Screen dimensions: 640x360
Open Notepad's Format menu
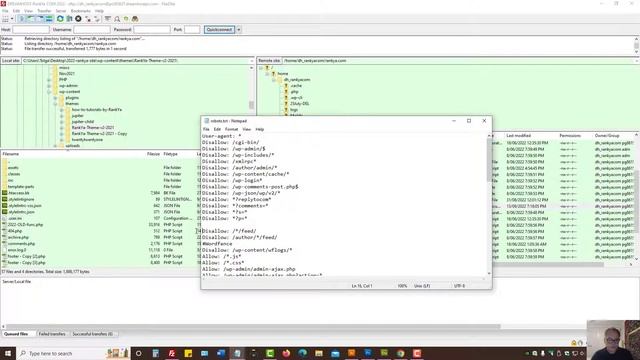(231, 129)
